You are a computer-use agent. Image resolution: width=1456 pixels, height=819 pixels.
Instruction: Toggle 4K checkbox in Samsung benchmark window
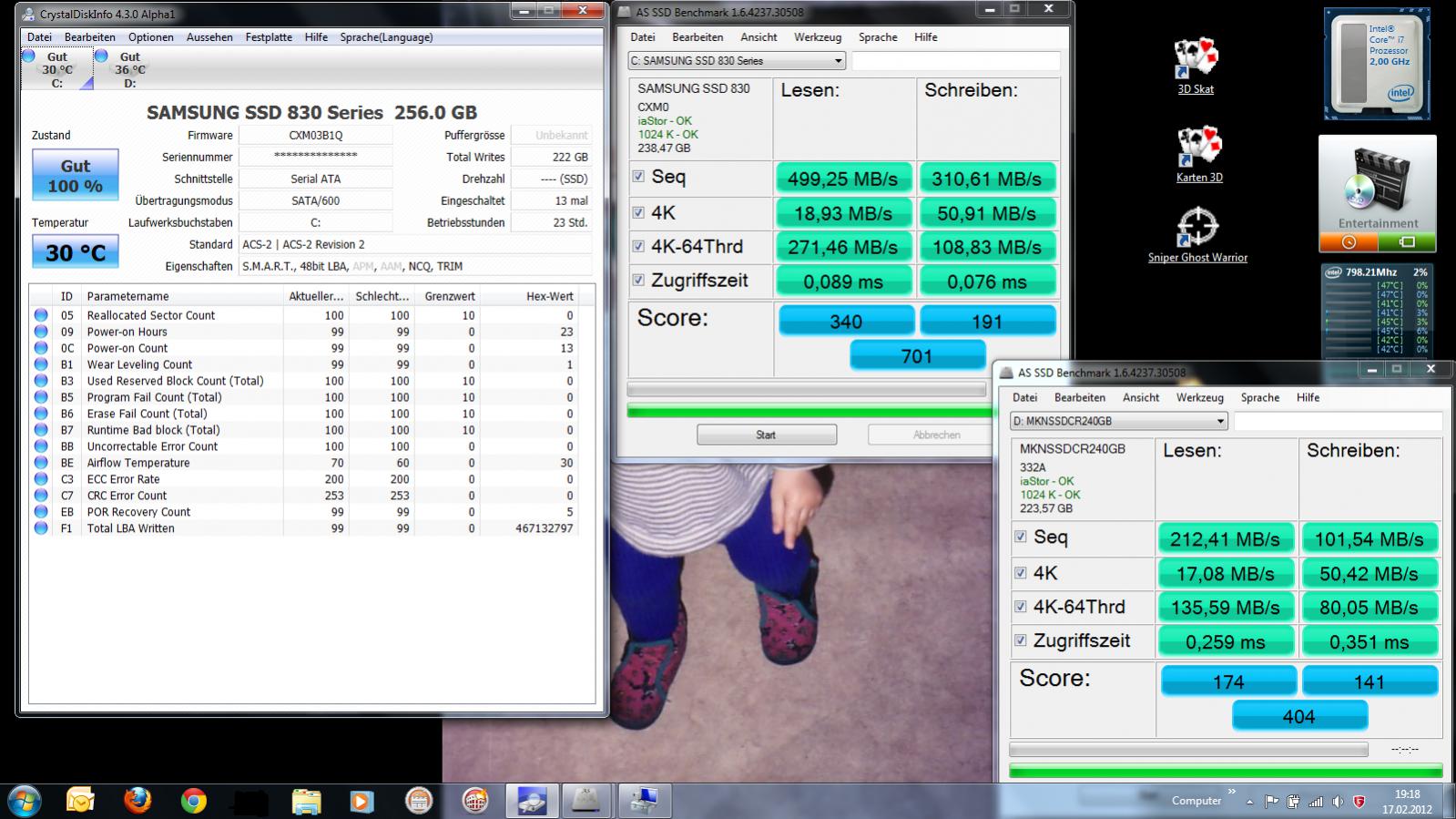click(638, 212)
